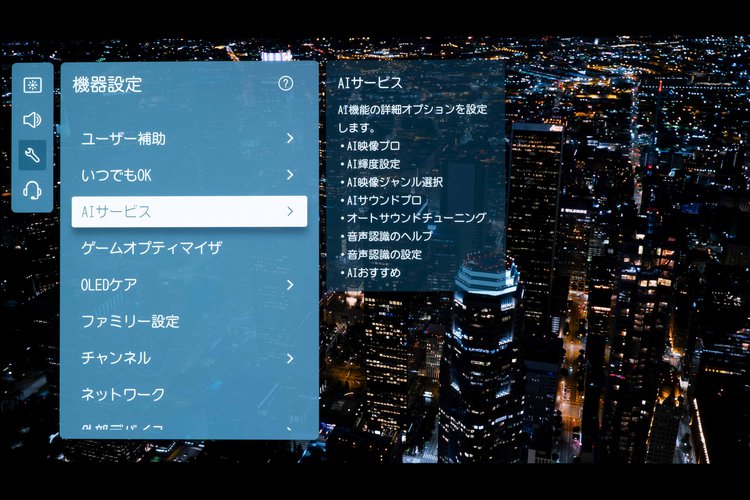Select the ユーザー補助 menu item

(x=123, y=138)
